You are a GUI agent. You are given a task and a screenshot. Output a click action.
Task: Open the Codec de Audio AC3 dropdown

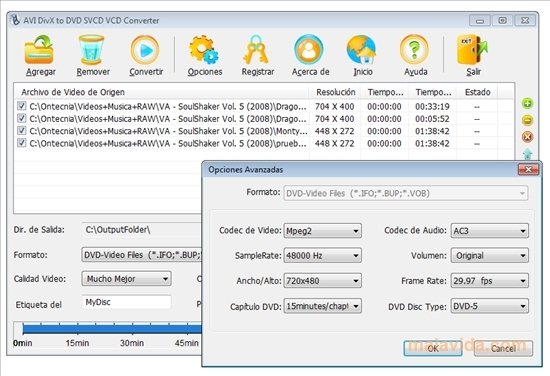[490, 231]
